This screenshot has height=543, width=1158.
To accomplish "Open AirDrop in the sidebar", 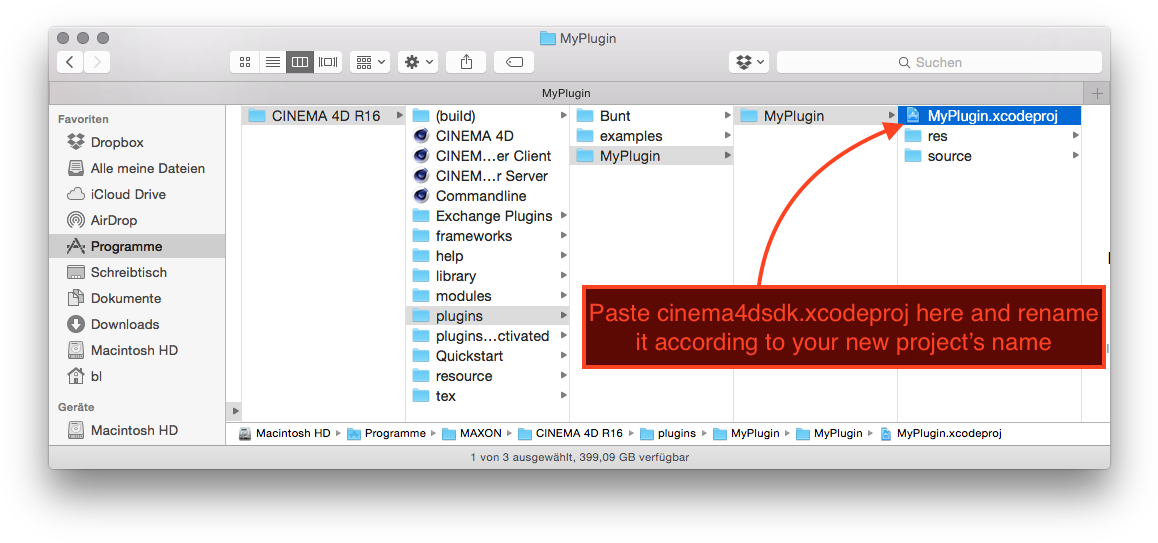I will 113,220.
